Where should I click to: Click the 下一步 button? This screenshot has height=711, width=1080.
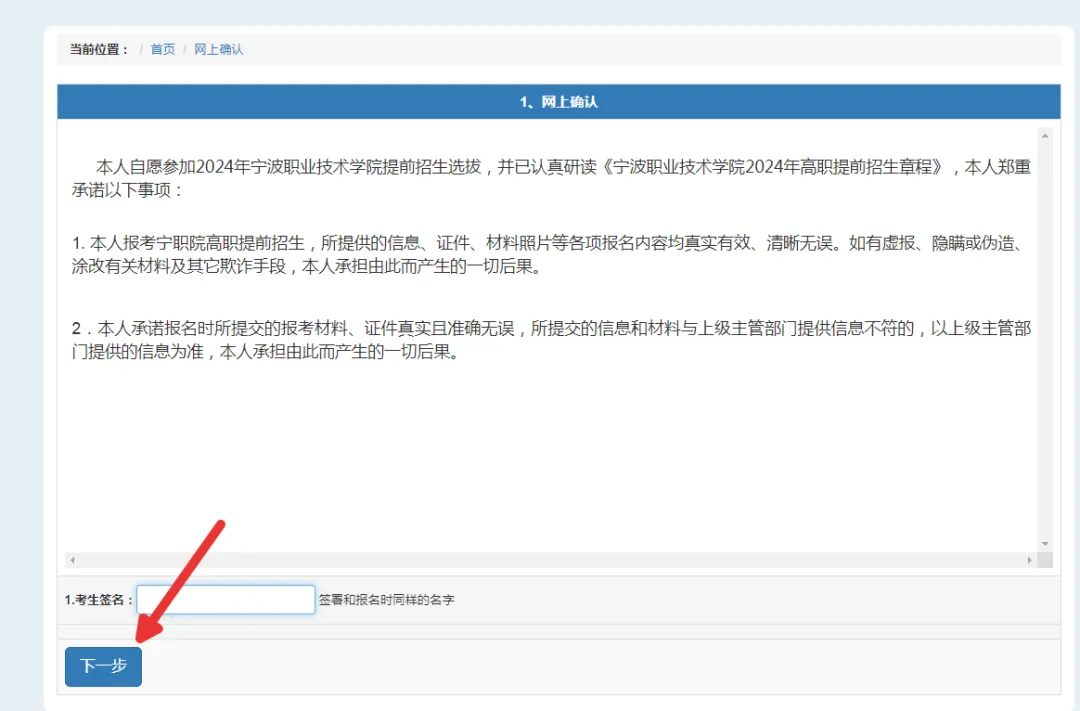(103, 666)
